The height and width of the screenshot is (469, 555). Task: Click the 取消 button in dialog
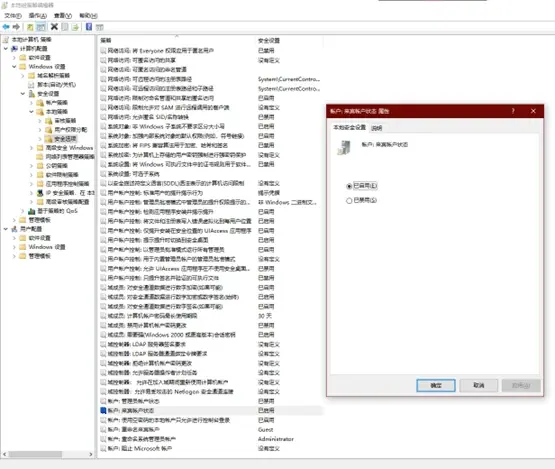(479, 385)
